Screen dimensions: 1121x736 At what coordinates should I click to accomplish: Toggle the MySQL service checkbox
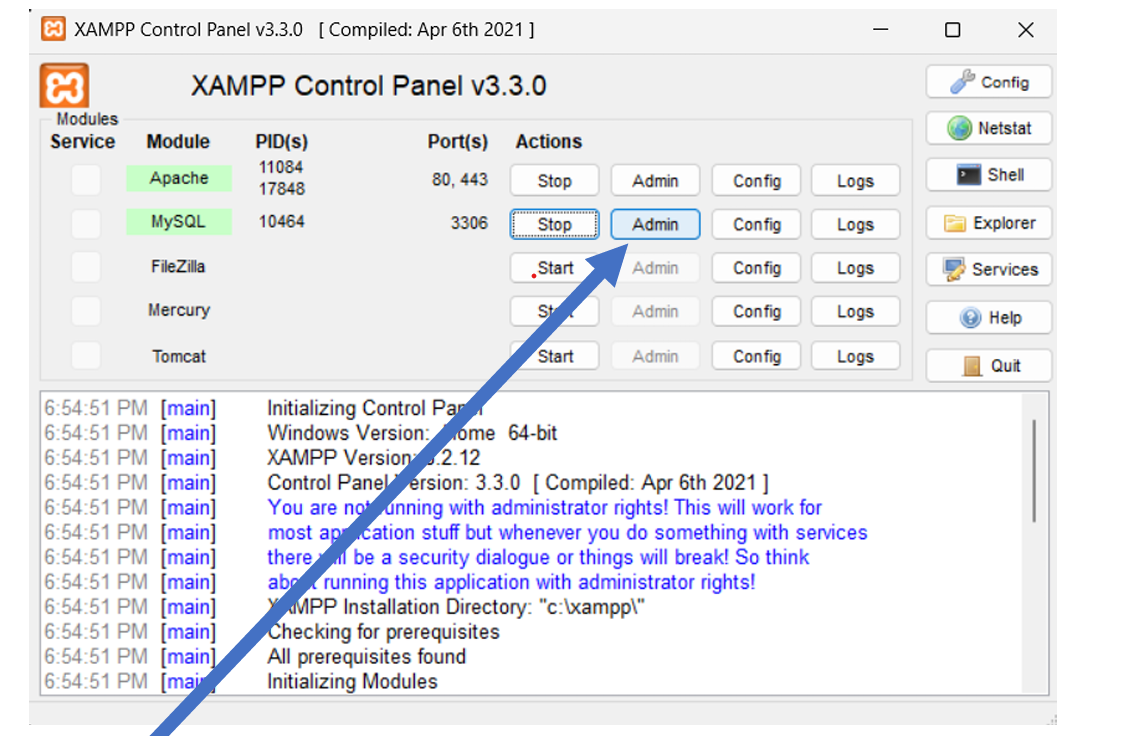tap(86, 223)
